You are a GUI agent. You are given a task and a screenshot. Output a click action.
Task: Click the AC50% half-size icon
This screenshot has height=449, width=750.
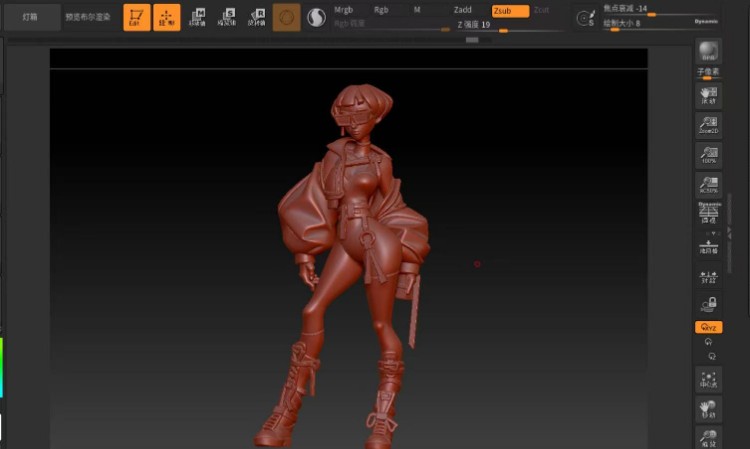tap(709, 184)
